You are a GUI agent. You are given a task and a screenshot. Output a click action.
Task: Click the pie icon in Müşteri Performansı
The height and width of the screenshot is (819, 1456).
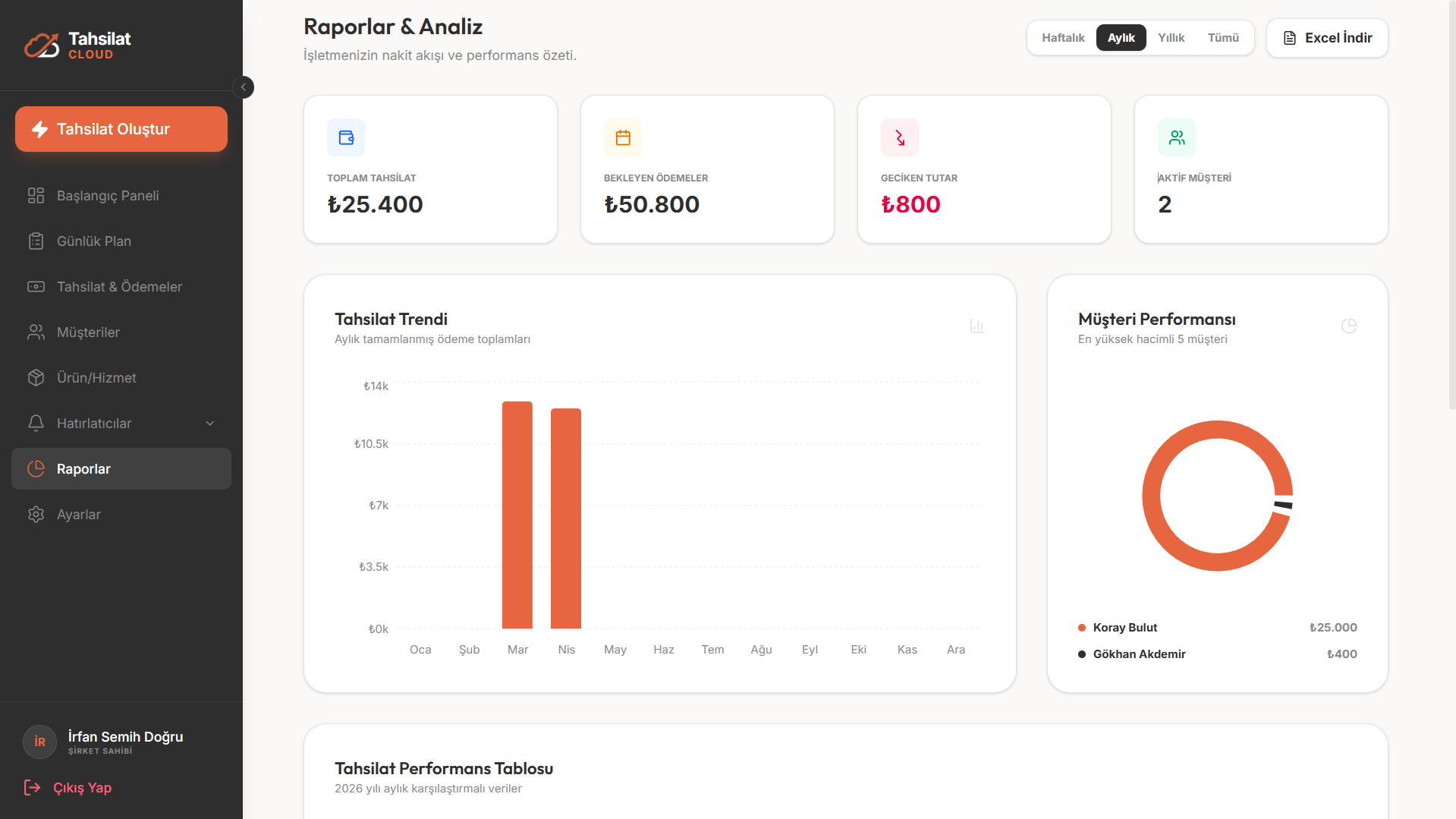click(1349, 326)
